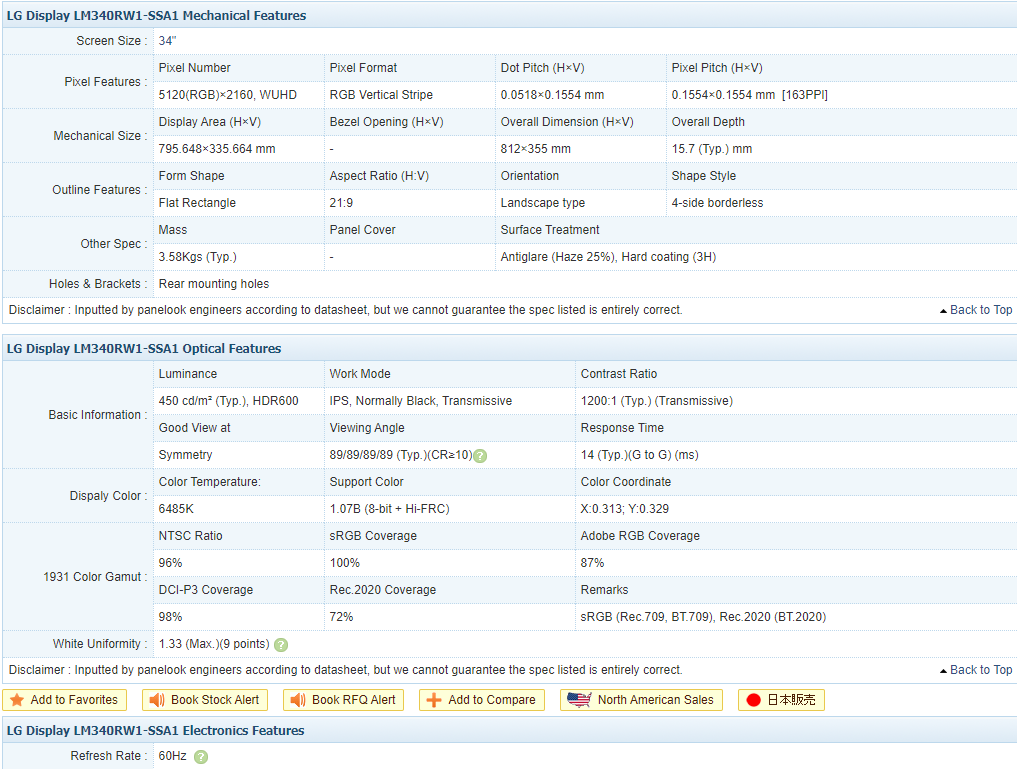The height and width of the screenshot is (769, 1017).
Task: Click the 450 cd/m² HDR600 luminance value
Action: tap(229, 401)
